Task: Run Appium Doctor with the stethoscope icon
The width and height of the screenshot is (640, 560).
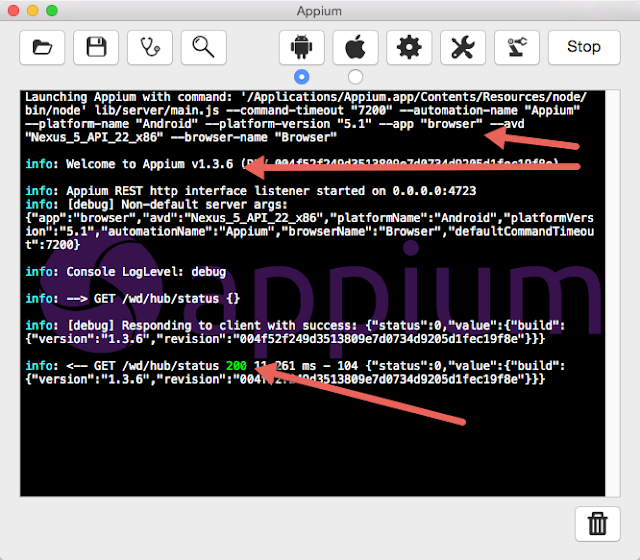Action: click(x=150, y=47)
